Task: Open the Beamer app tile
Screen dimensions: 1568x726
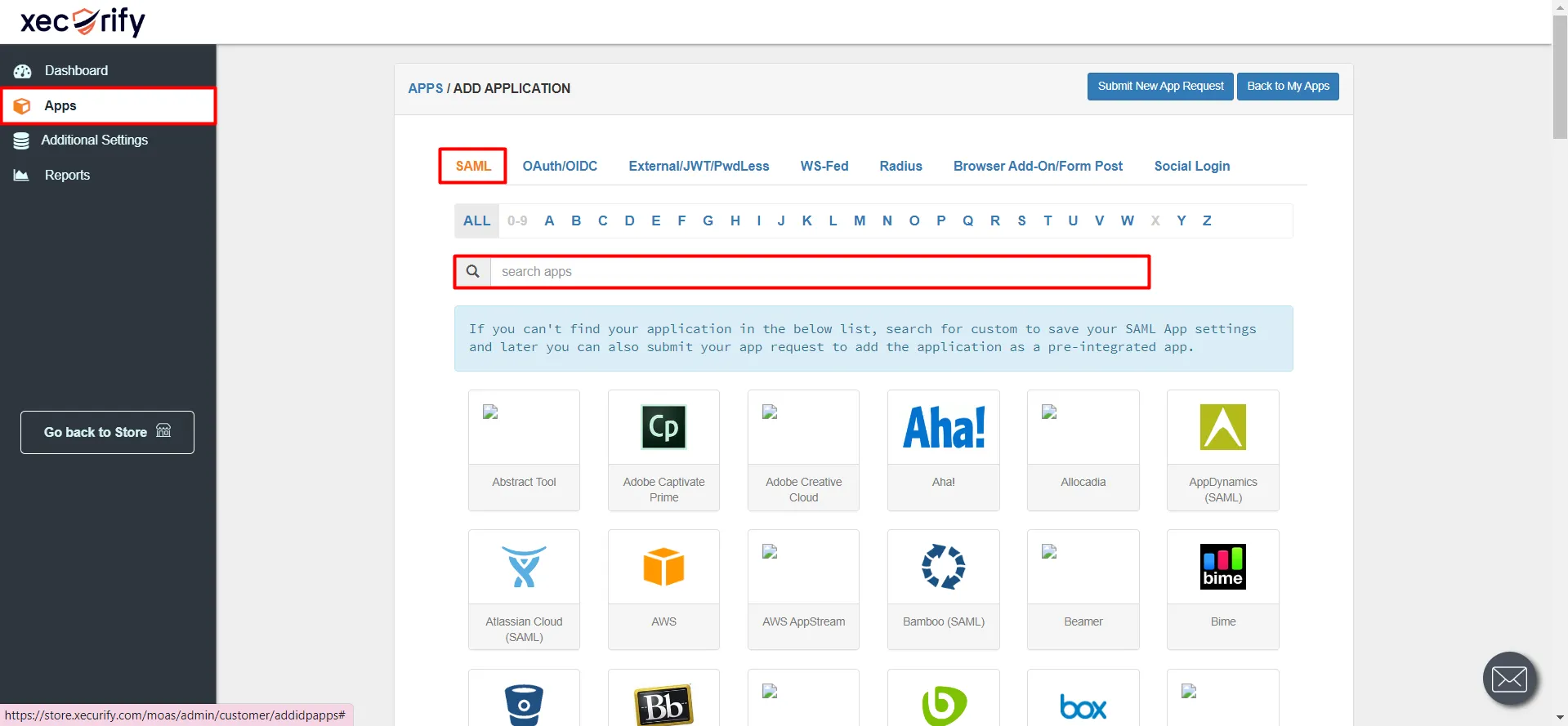Action: 1083,590
